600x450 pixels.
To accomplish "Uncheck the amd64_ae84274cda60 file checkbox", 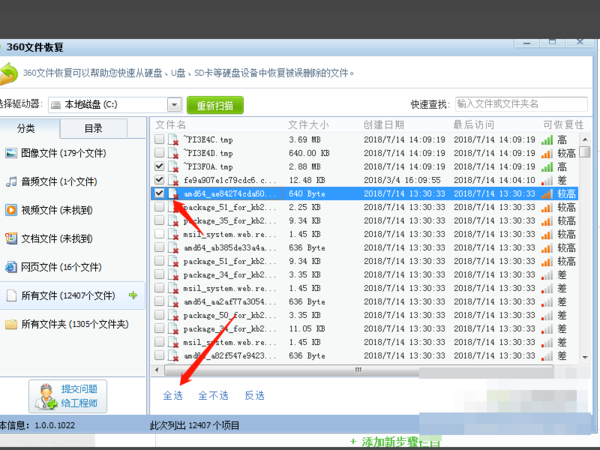I will [x=160, y=193].
